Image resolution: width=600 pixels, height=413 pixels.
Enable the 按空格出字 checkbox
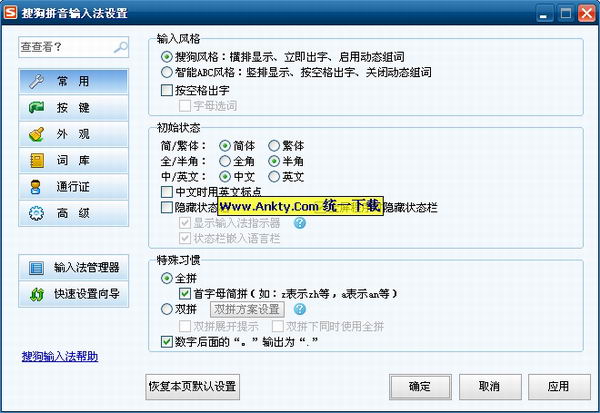(x=167, y=90)
